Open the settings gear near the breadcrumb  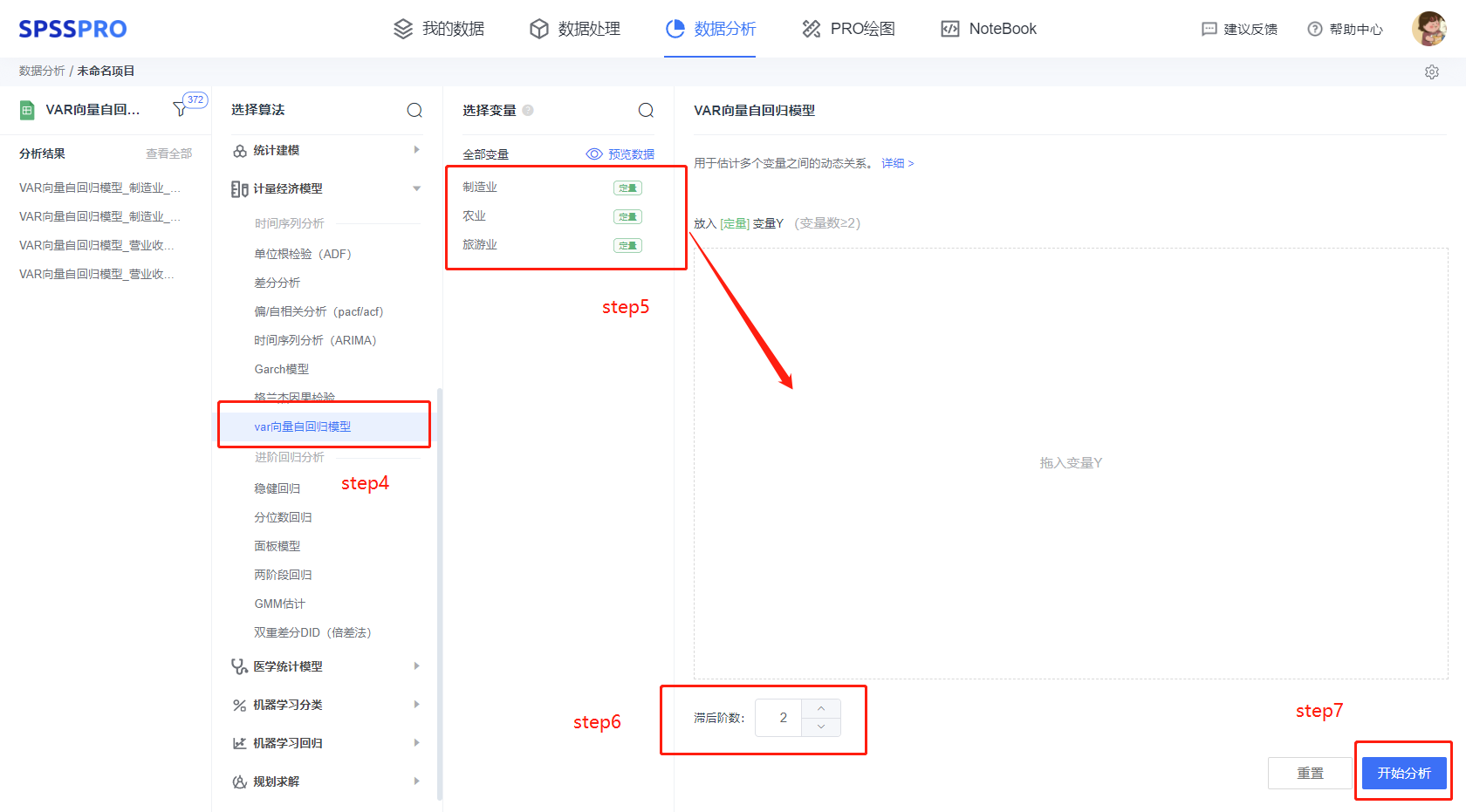(1432, 72)
